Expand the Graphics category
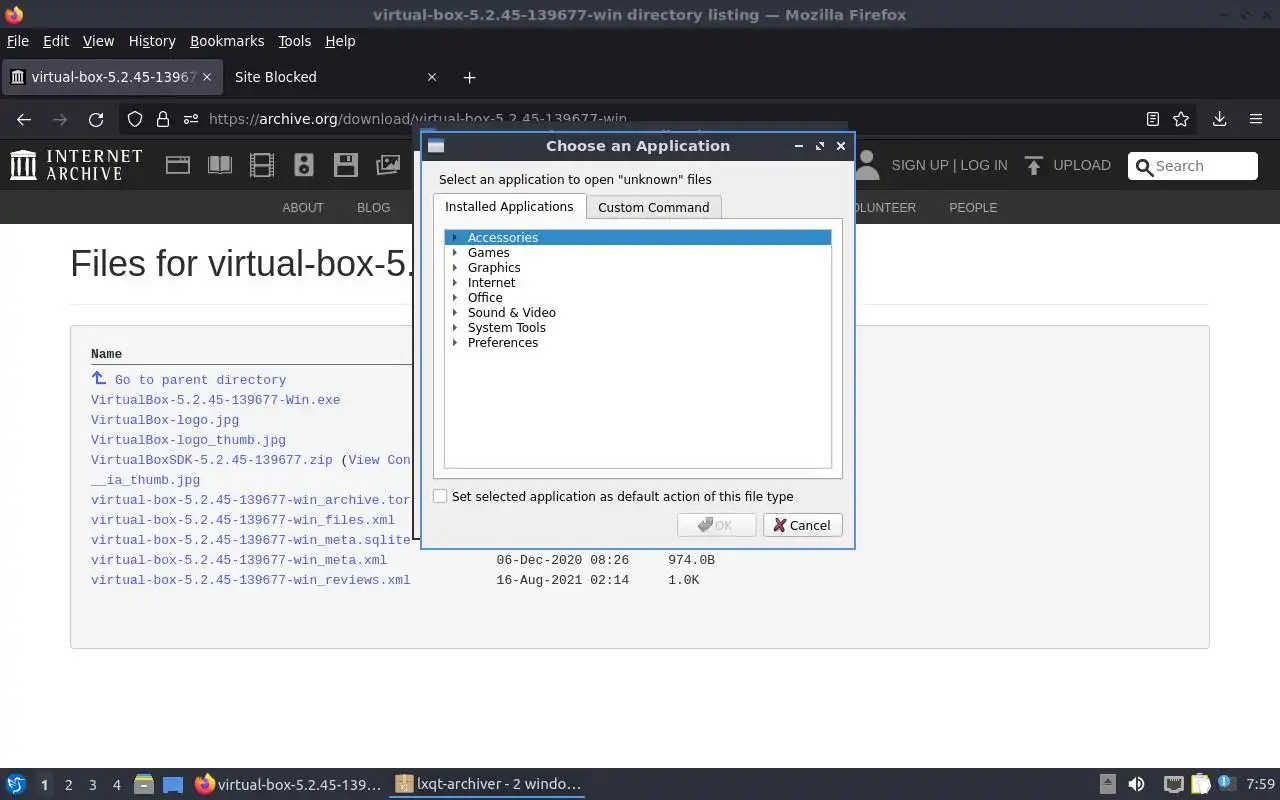Screen dimensions: 1280x800 [x=454, y=267]
